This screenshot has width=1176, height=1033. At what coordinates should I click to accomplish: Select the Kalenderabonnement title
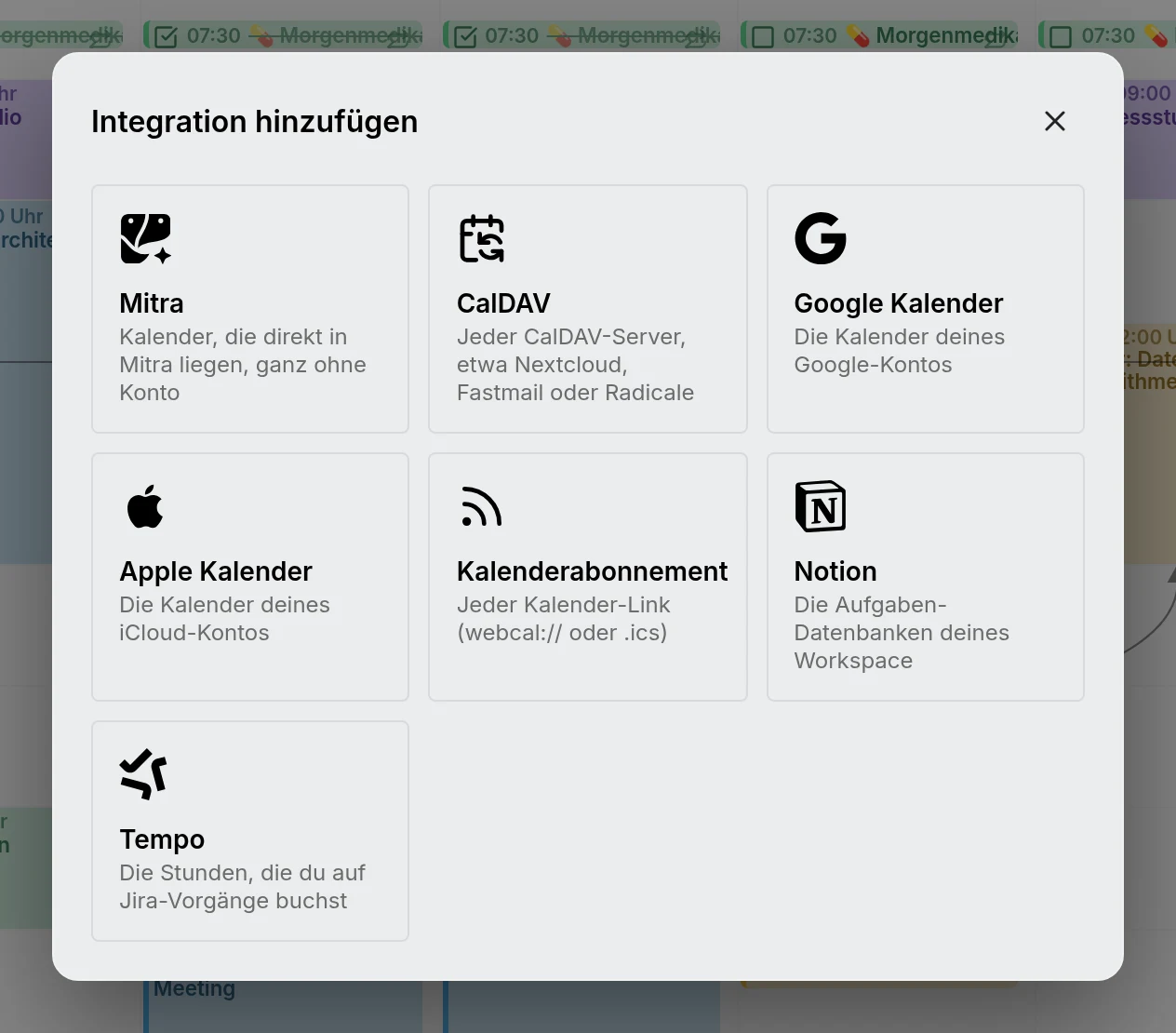tap(592, 571)
